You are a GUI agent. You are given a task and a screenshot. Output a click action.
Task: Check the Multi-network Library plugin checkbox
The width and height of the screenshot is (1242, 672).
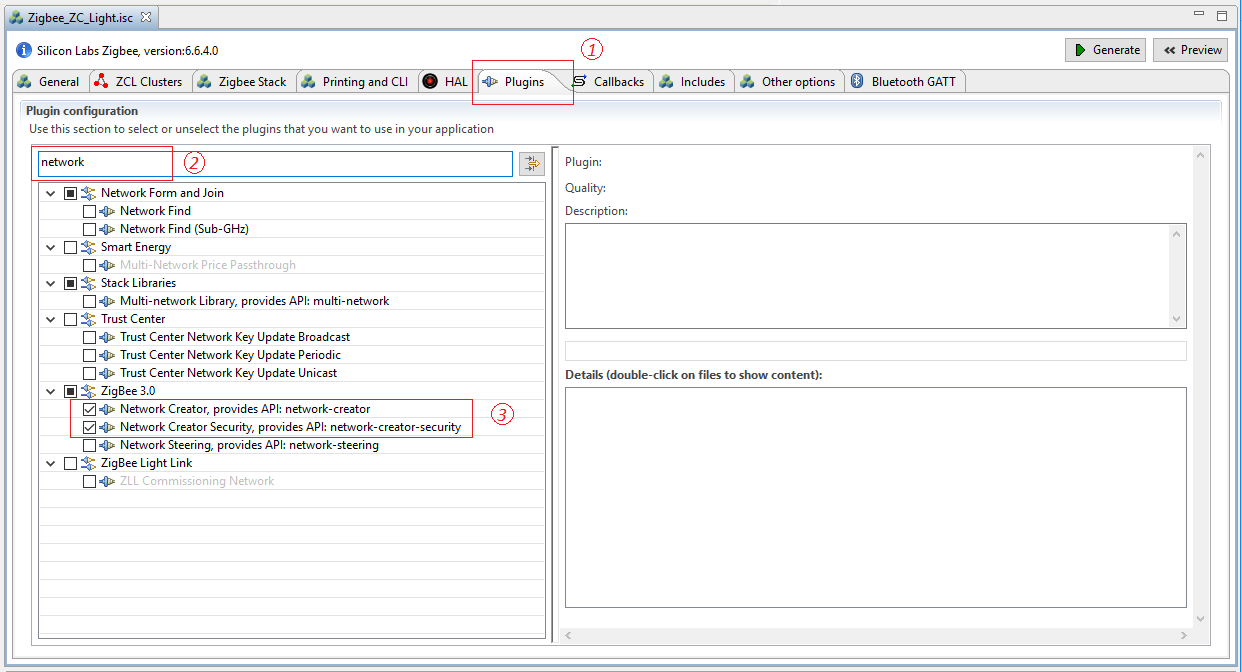(x=90, y=301)
